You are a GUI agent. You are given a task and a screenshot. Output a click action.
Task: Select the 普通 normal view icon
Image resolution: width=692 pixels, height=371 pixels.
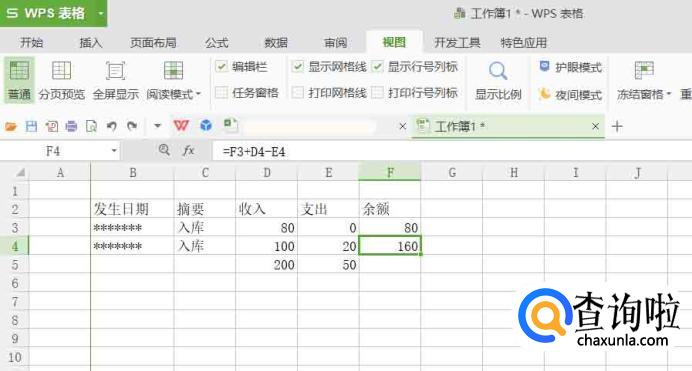[19, 71]
